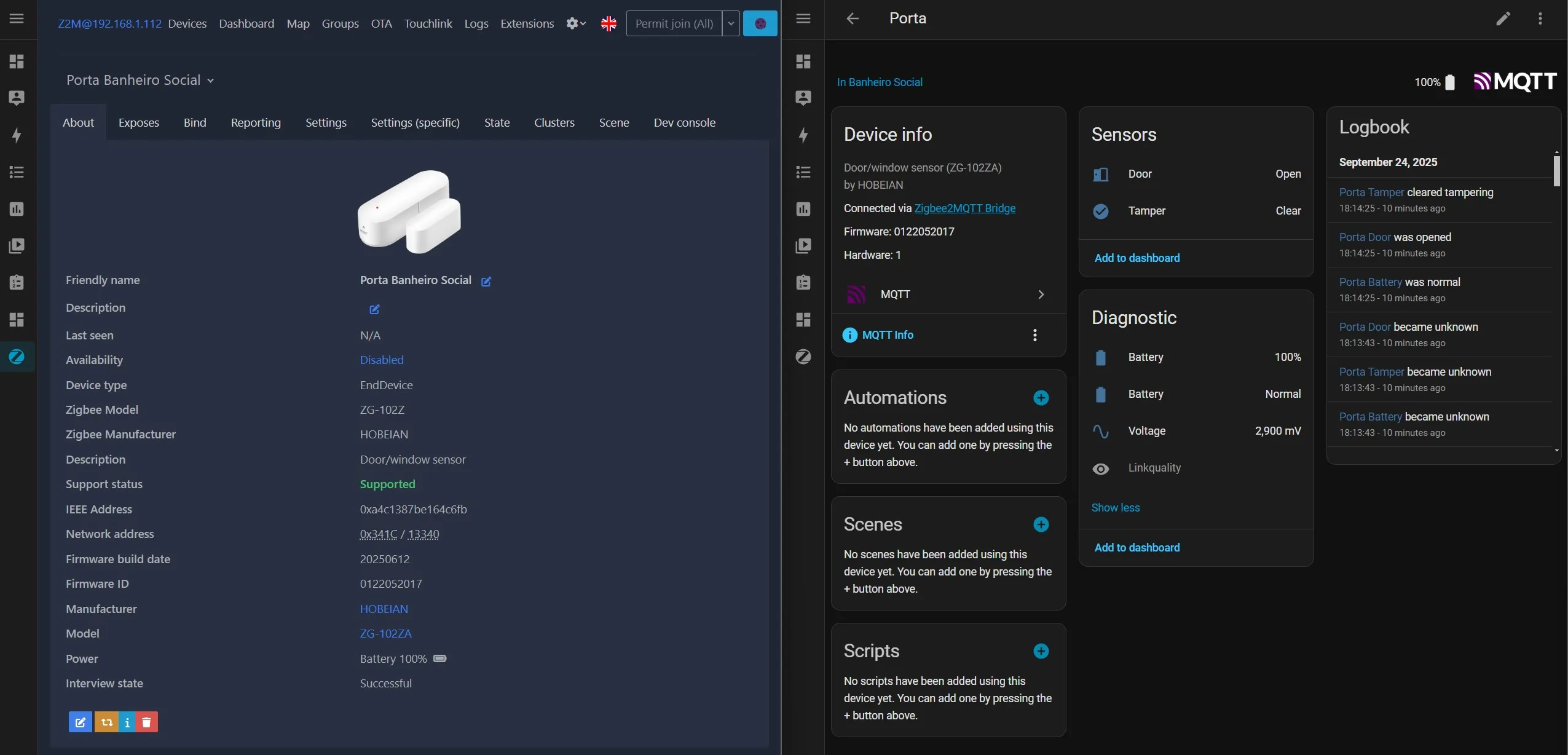Expand Porta Banheiro Social device dropdown
The width and height of the screenshot is (1568, 755).
click(x=210, y=81)
